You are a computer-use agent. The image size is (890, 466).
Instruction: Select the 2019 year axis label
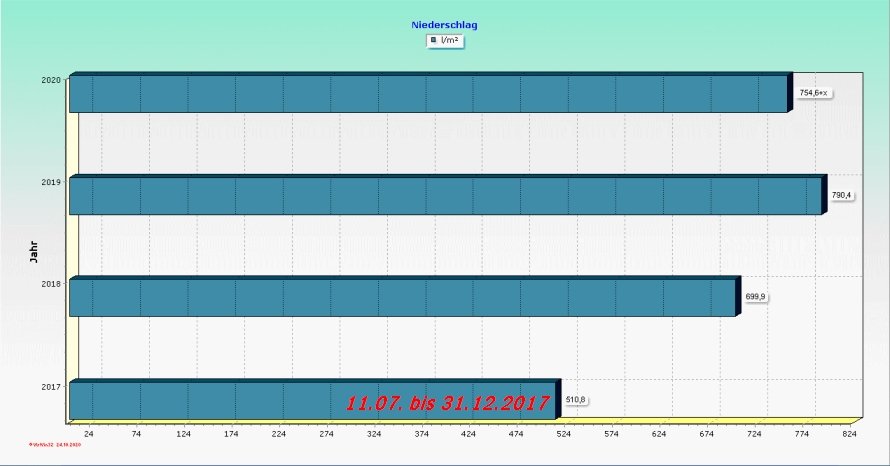(x=52, y=182)
